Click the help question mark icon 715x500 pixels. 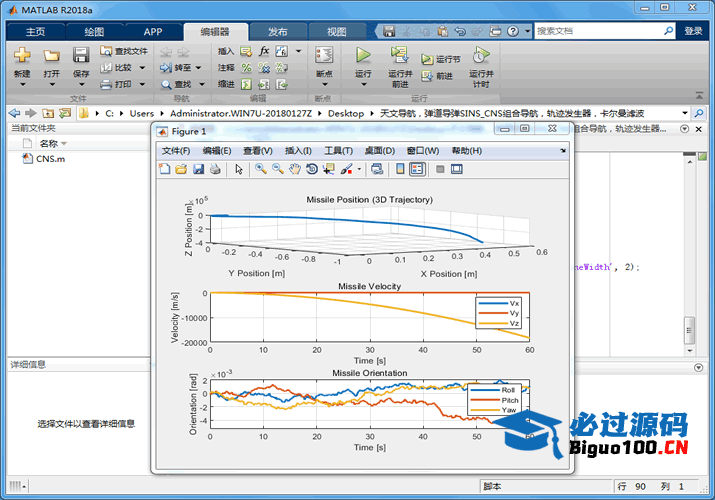coord(513,31)
